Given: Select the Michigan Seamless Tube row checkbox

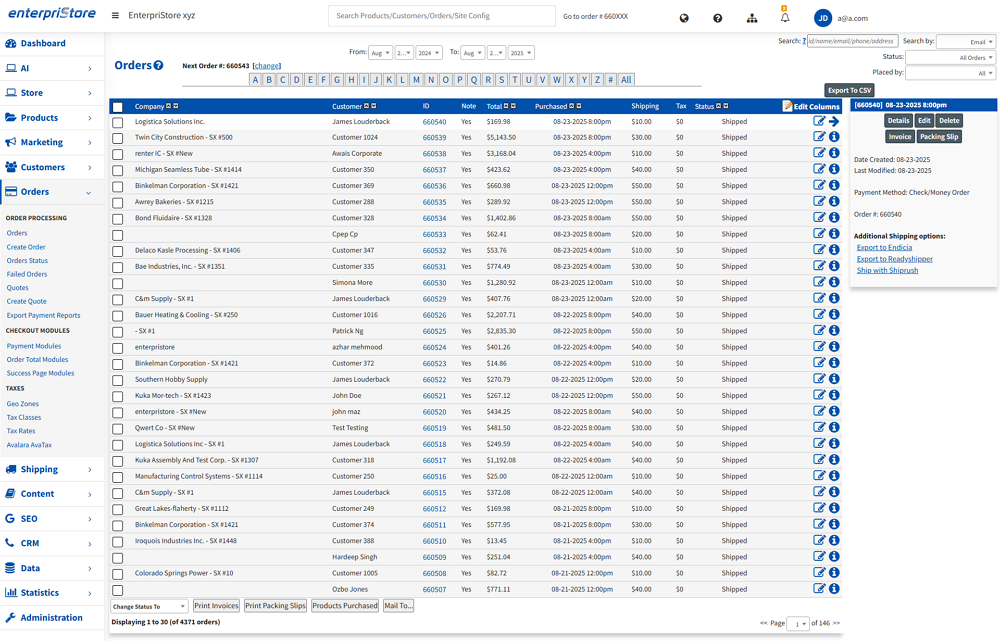Looking at the screenshot, I should (x=118, y=170).
